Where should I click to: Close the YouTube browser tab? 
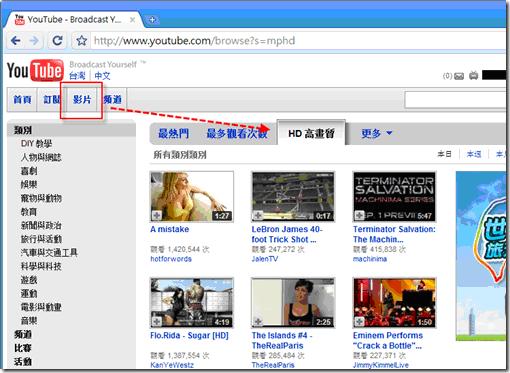(x=132, y=20)
